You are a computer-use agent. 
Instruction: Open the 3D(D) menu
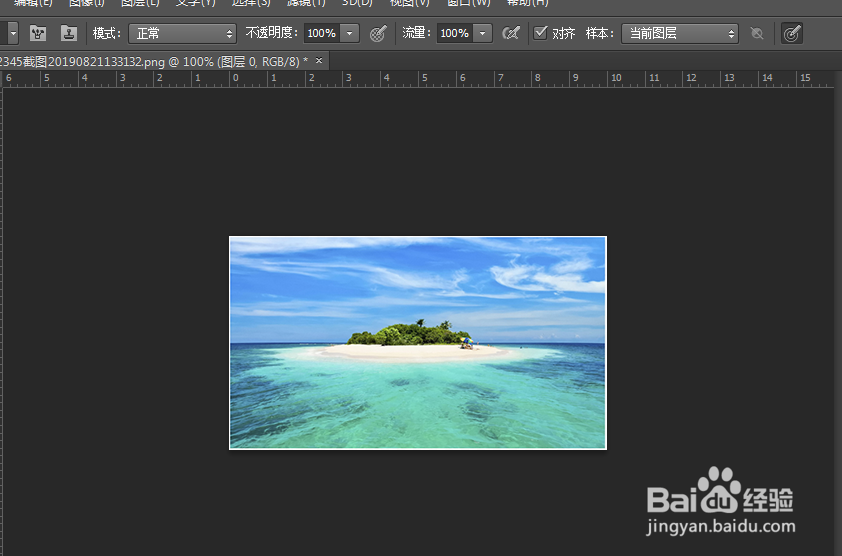(357, 3)
